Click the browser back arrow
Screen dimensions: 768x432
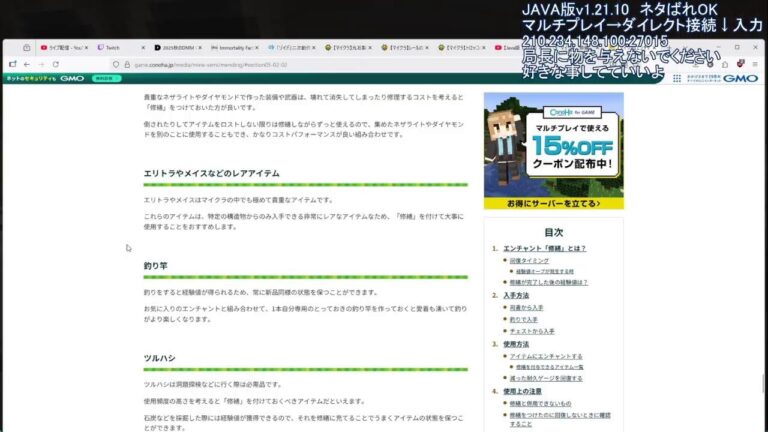click(26, 64)
